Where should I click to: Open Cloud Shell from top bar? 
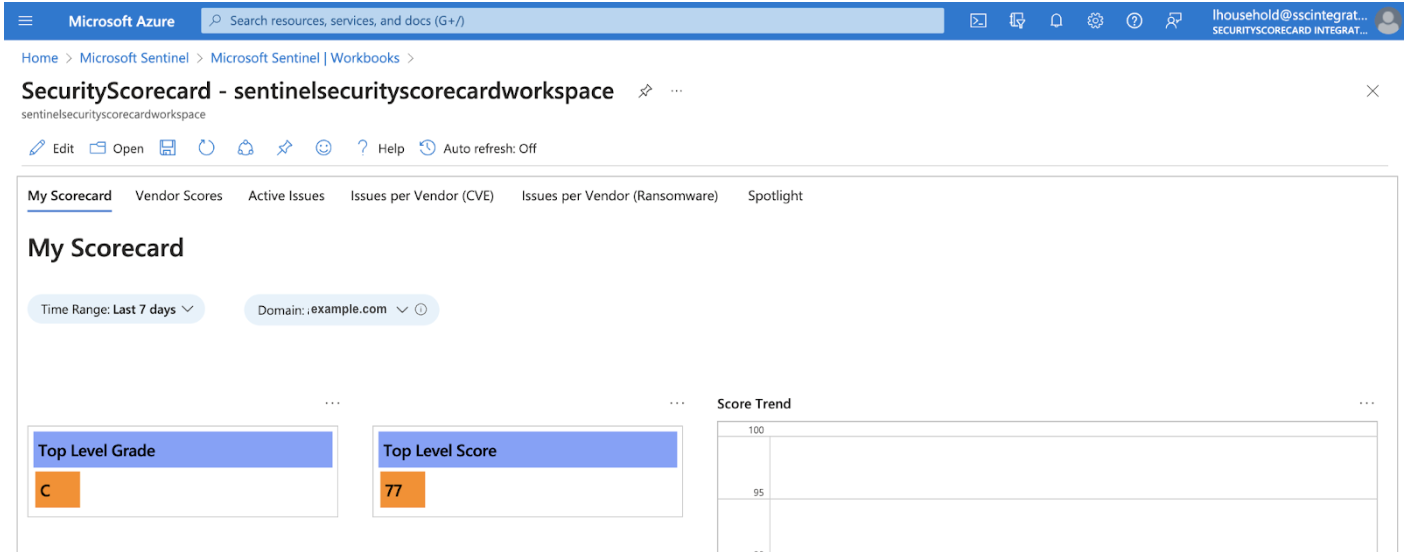pos(979,20)
